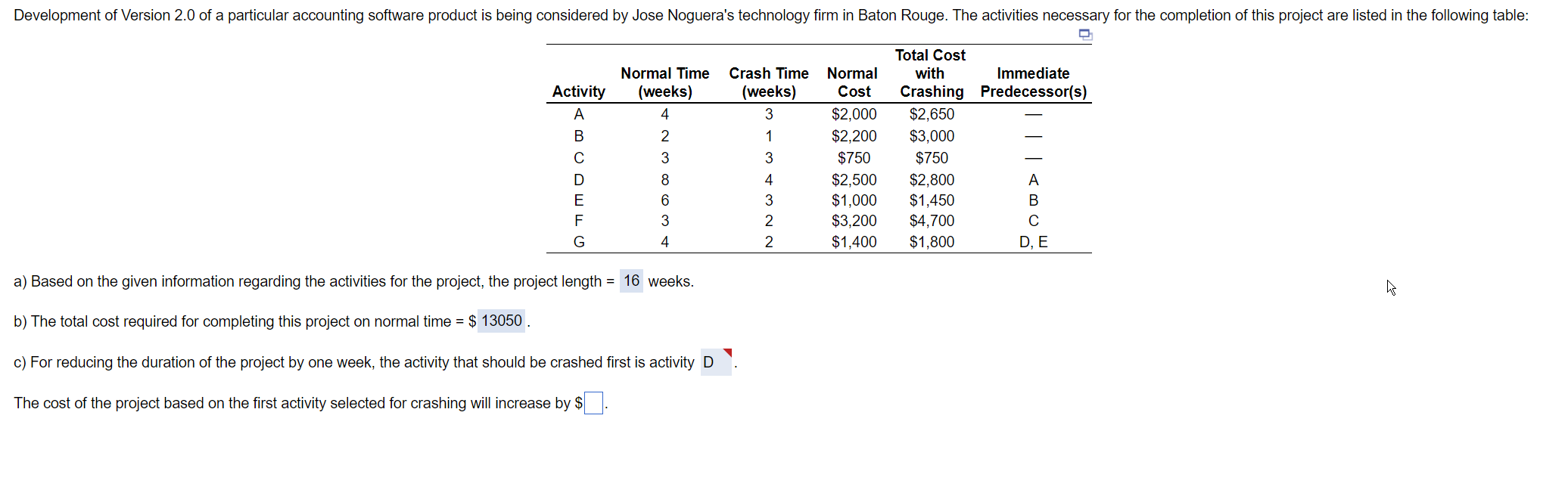Select the Immediate Predecessor(s) column header
Image resolution: width=1568 pixels, height=496 pixels.
(1033, 82)
